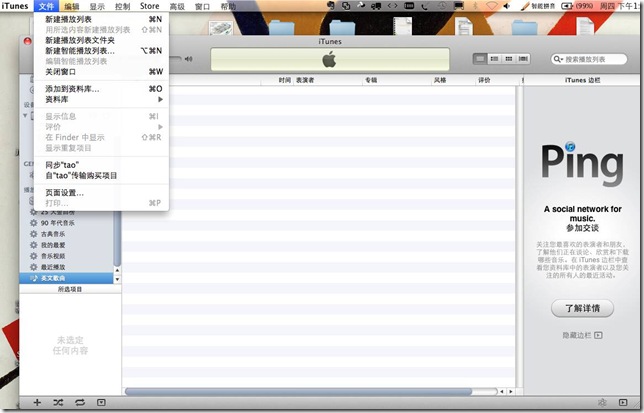The image size is (644, 413).
Task: Click the horizontal scroll left arrow
Action: (501, 392)
